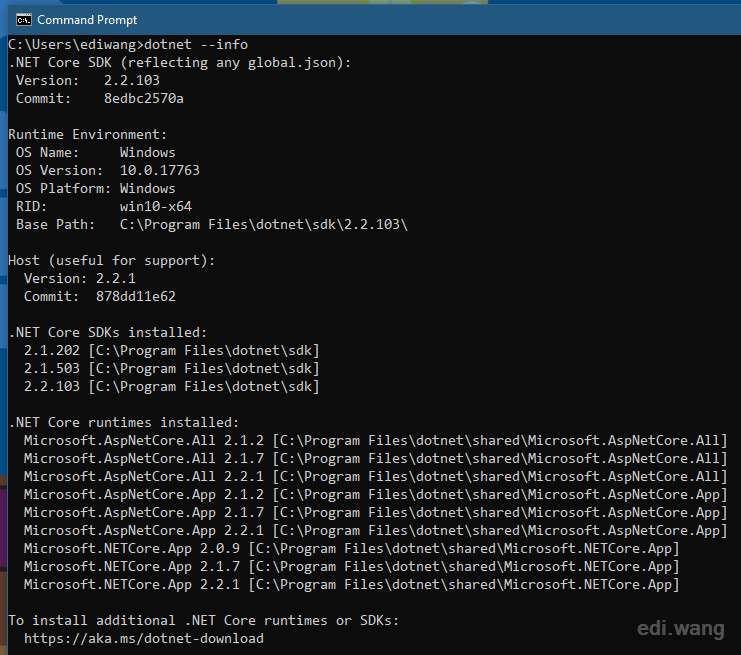741x655 pixels.
Task: Click the OS Version 10.0.17763 value
Action: tap(160, 170)
